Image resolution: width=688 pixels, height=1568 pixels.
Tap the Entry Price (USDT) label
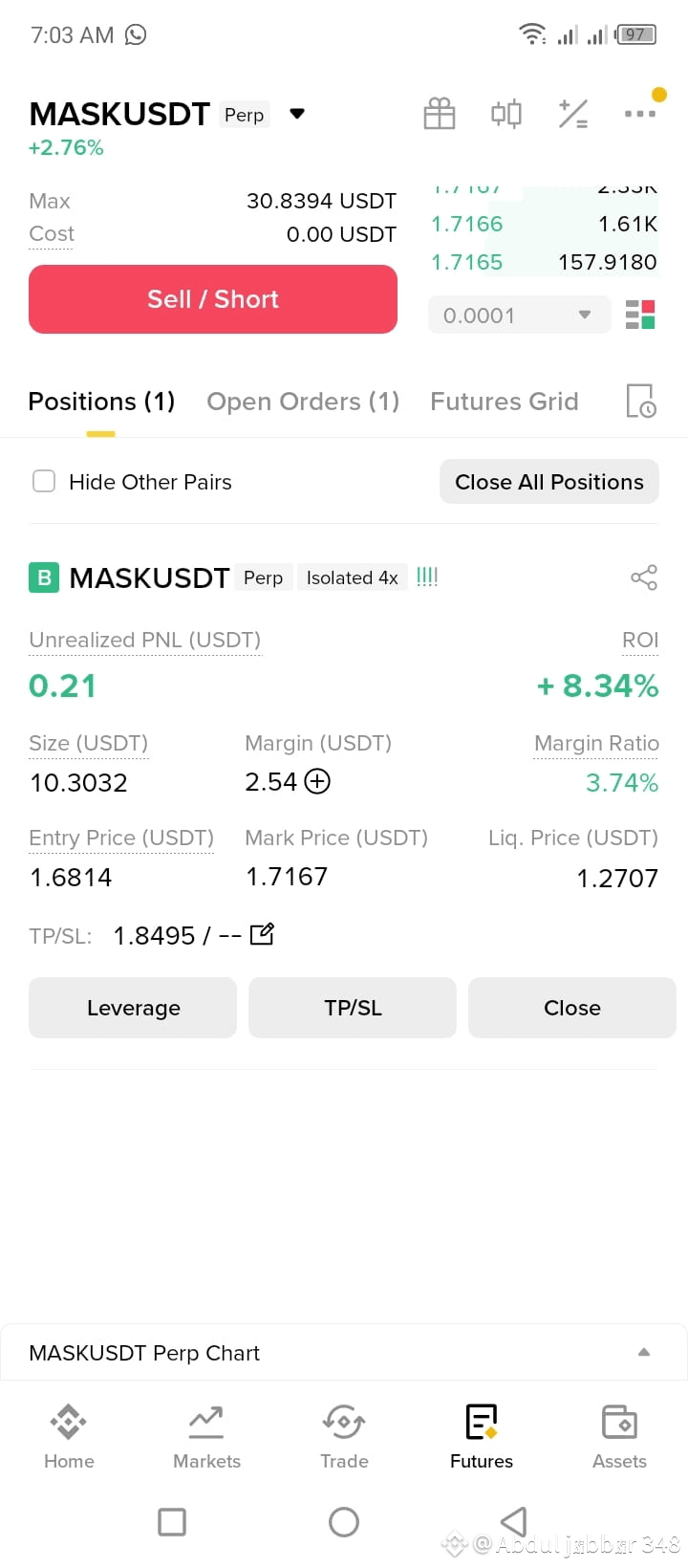(121, 838)
